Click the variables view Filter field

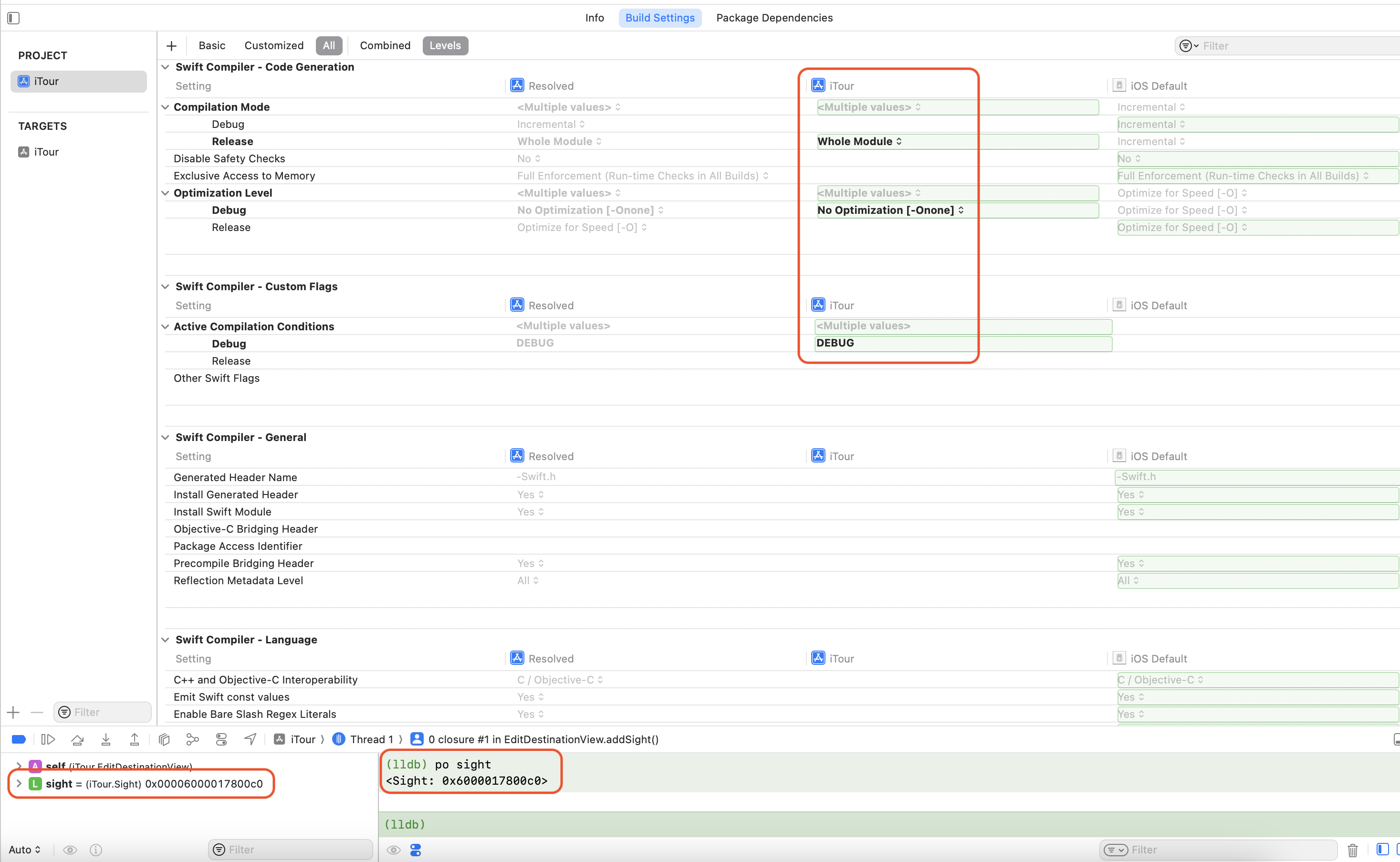(291, 850)
